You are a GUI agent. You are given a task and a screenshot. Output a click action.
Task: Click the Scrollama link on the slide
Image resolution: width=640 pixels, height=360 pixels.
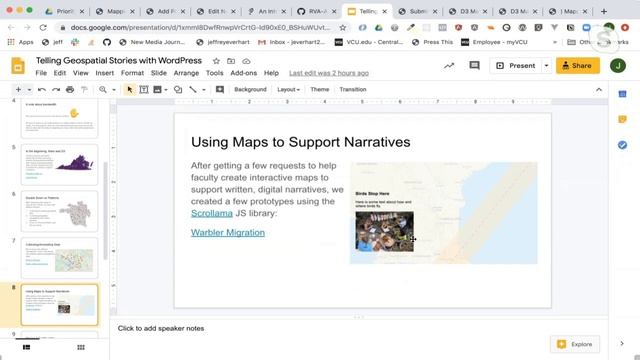pos(212,213)
